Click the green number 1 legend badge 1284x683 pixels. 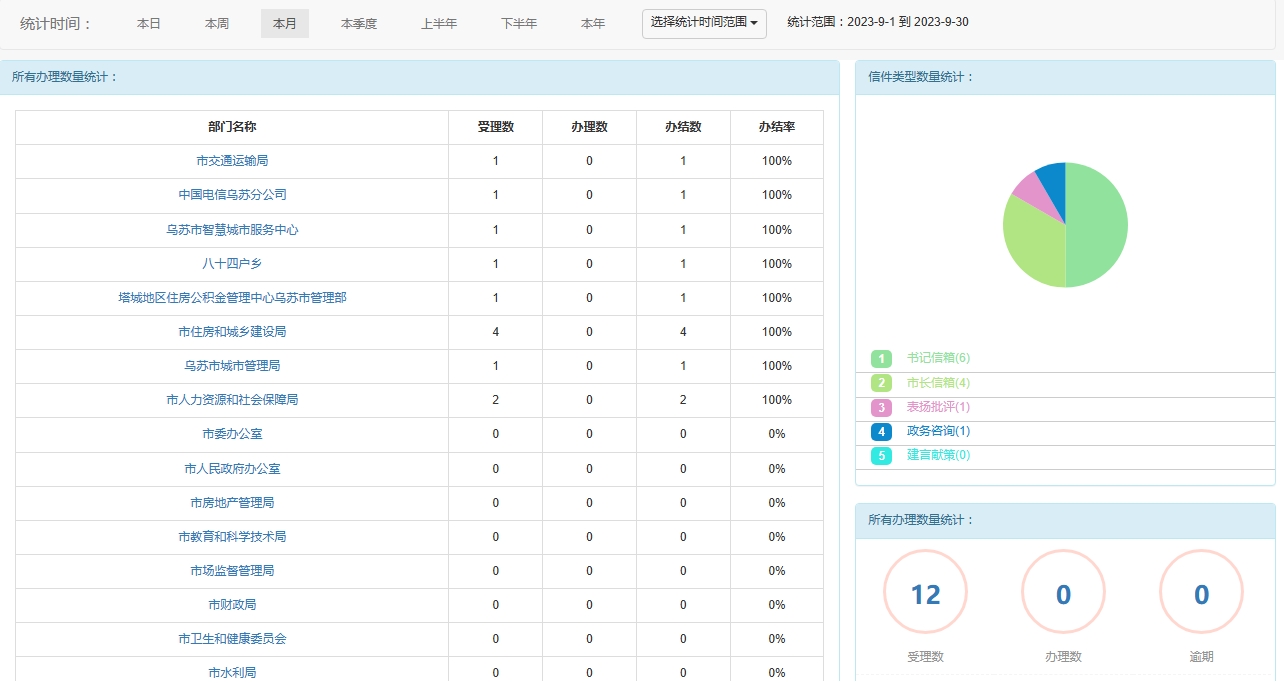[881, 359]
